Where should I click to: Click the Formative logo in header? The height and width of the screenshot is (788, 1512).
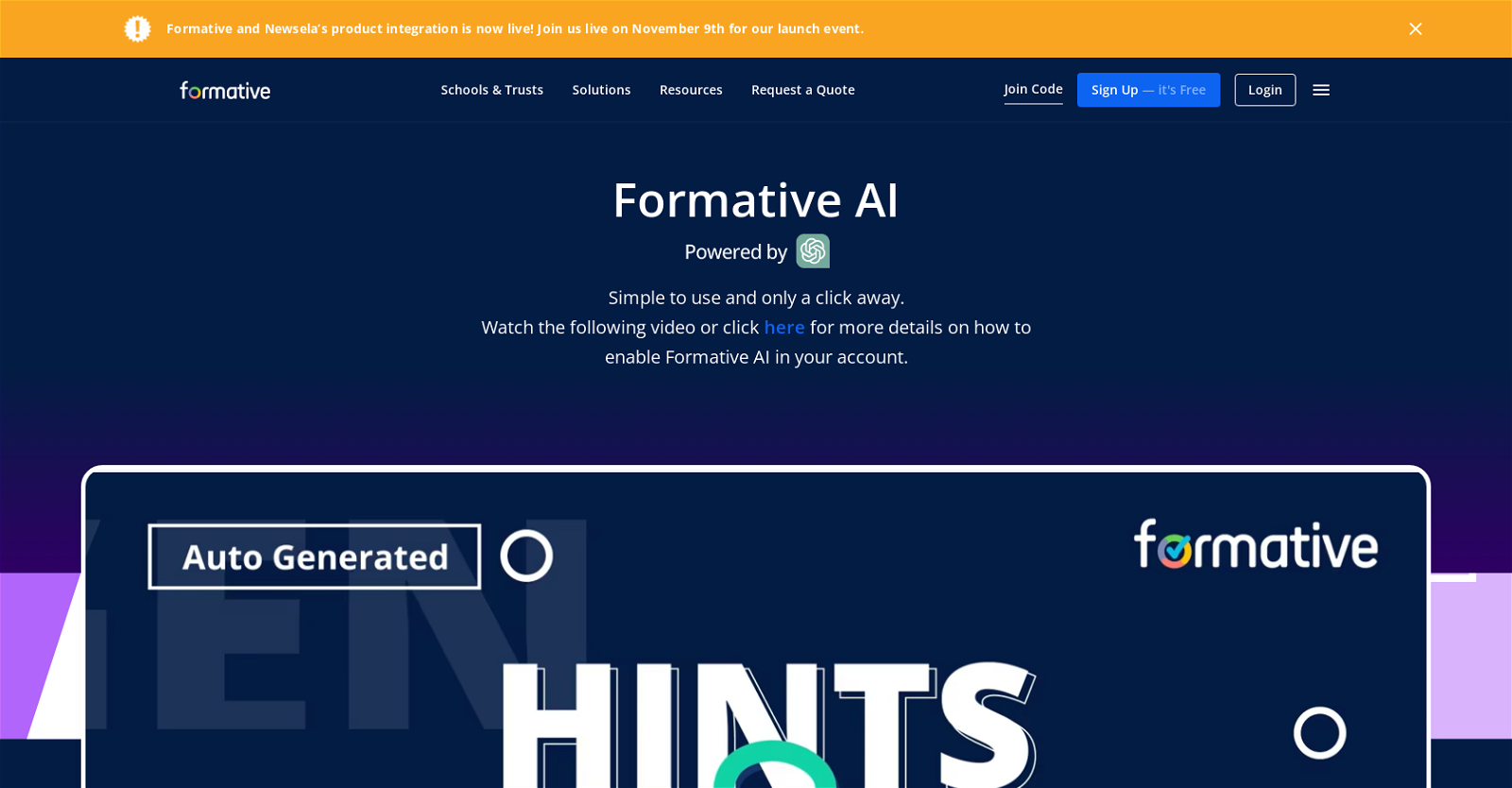coord(225,90)
